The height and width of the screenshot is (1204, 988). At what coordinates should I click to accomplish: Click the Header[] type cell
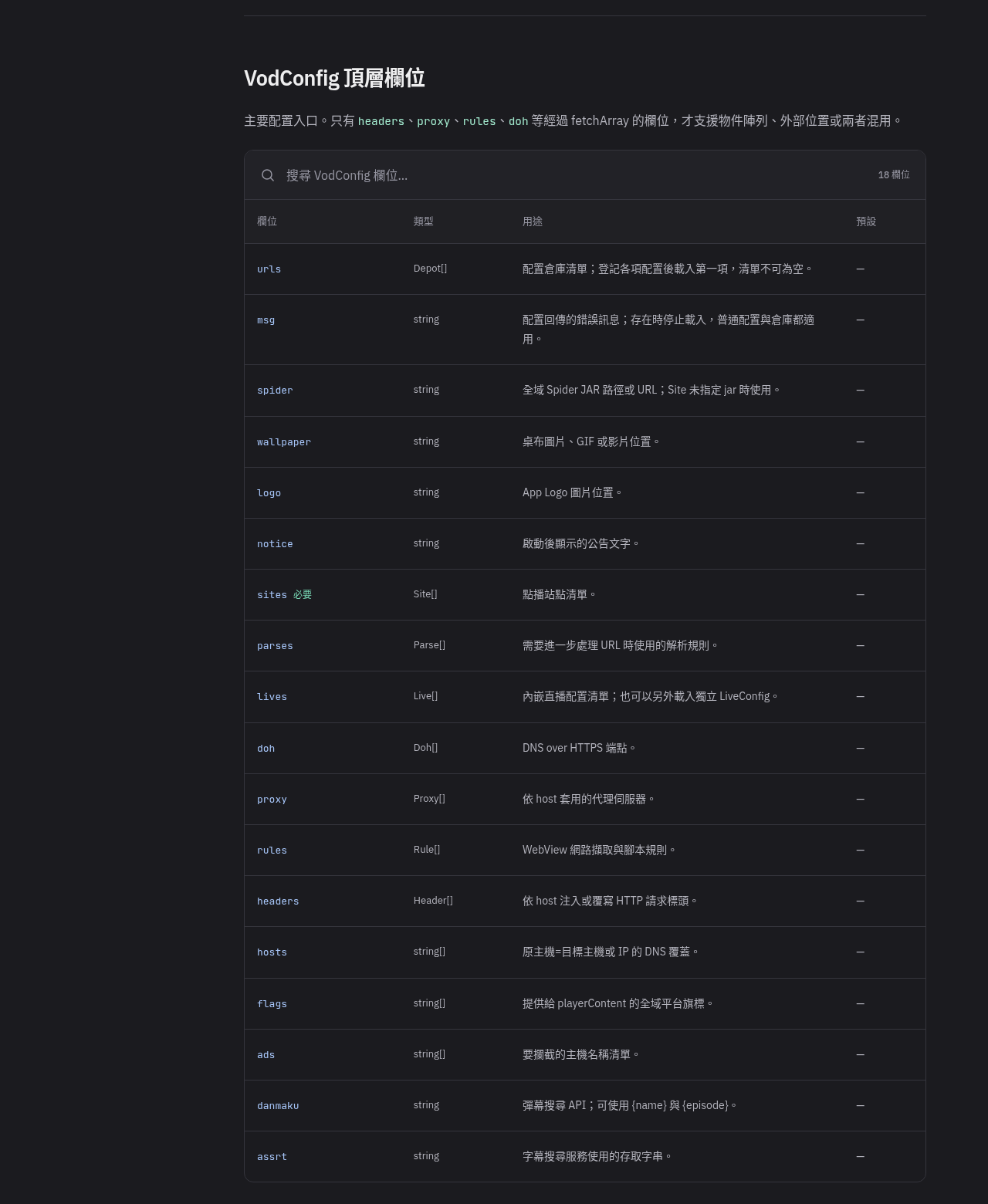433,901
